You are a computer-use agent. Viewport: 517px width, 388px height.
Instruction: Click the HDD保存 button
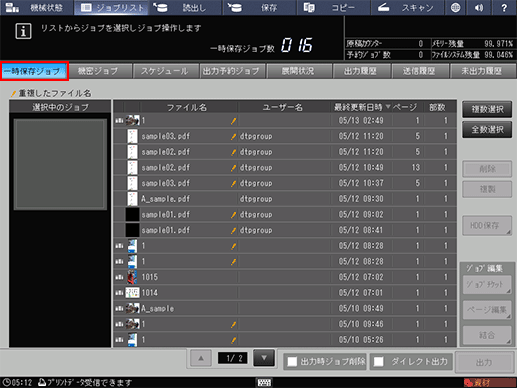click(x=487, y=225)
